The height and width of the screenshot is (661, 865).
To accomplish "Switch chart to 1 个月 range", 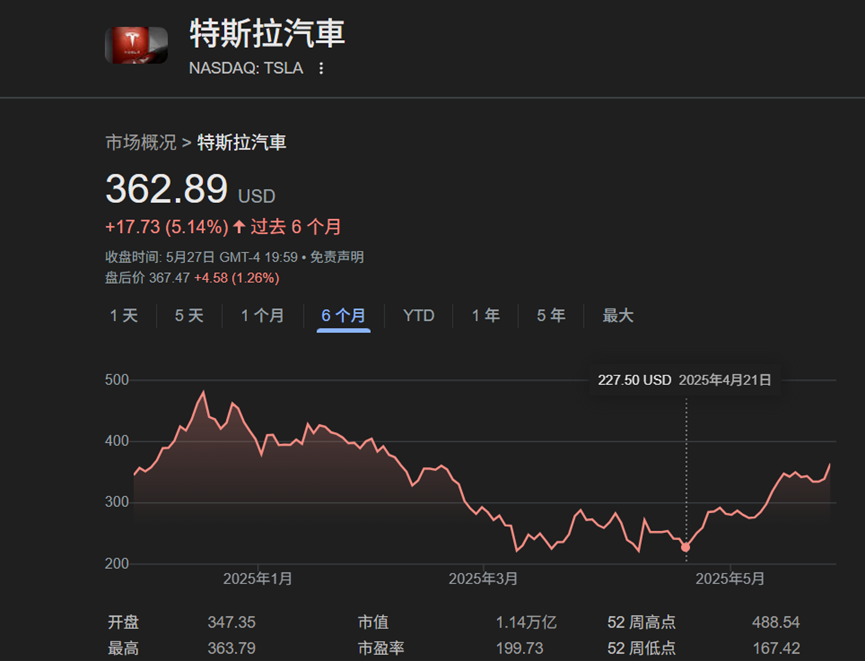I will (x=263, y=316).
